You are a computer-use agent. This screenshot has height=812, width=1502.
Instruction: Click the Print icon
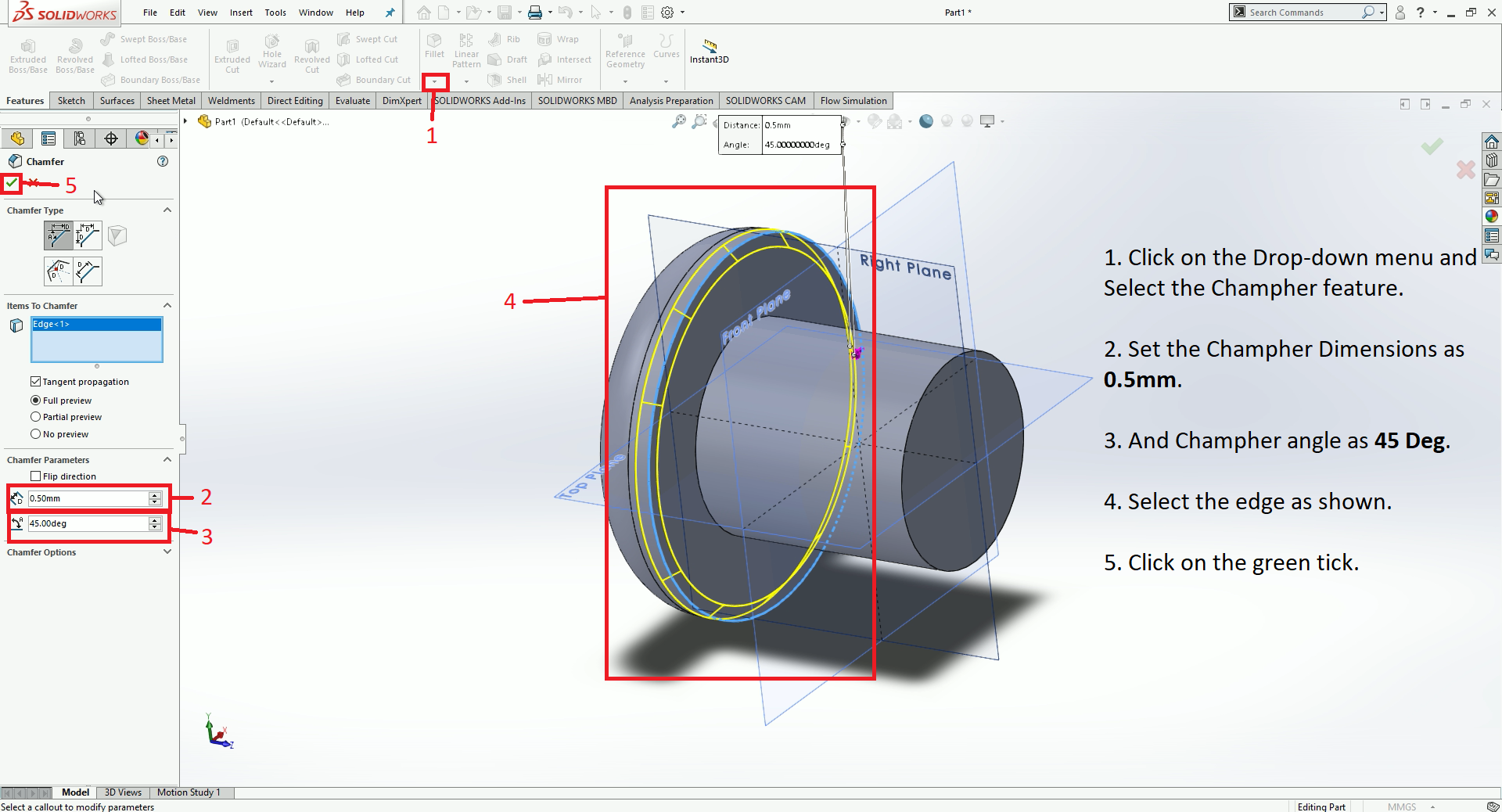(x=535, y=13)
